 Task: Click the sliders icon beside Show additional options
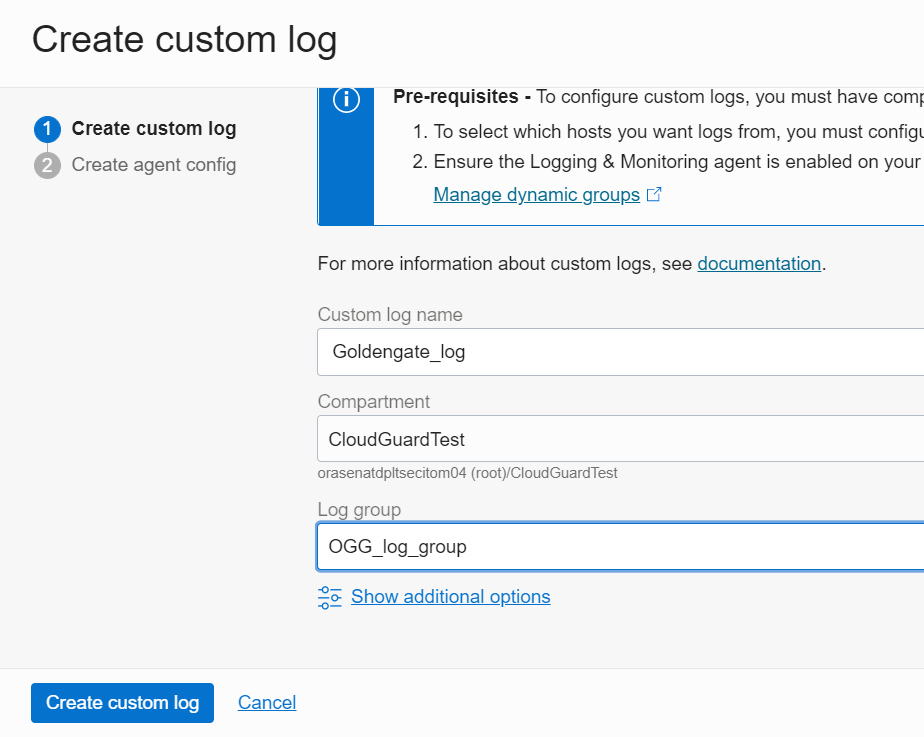pyautogui.click(x=330, y=598)
